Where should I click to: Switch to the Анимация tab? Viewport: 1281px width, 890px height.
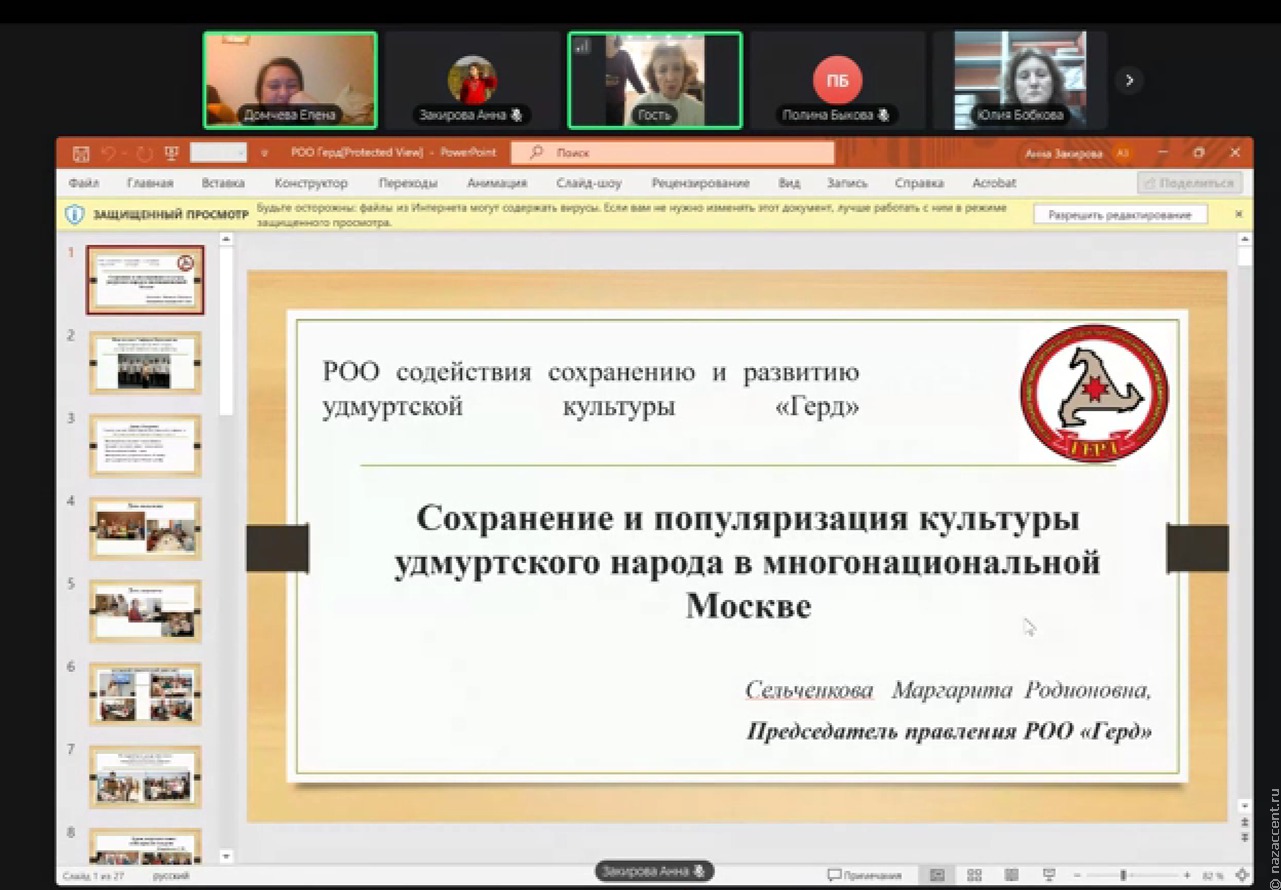[x=498, y=183]
